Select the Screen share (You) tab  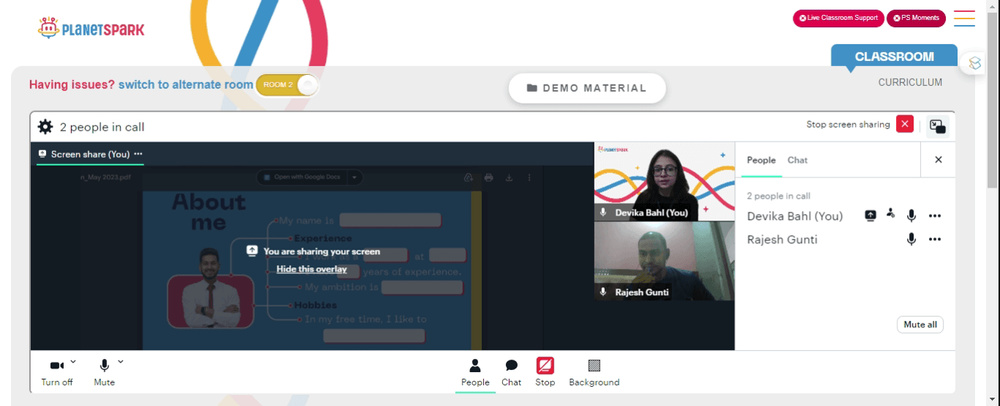(x=90, y=154)
